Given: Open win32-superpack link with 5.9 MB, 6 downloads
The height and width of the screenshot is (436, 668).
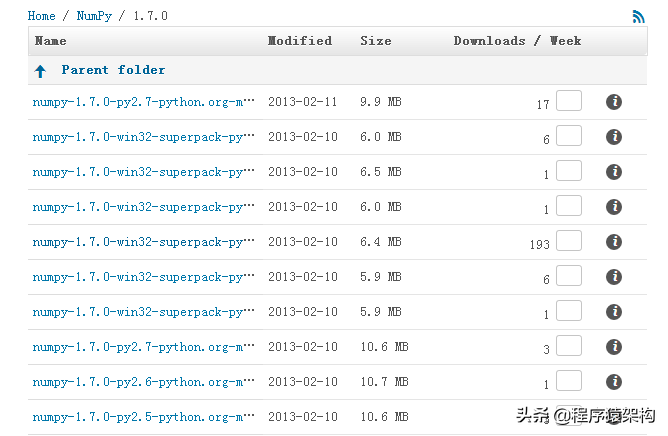Looking at the screenshot, I should 144,277.
